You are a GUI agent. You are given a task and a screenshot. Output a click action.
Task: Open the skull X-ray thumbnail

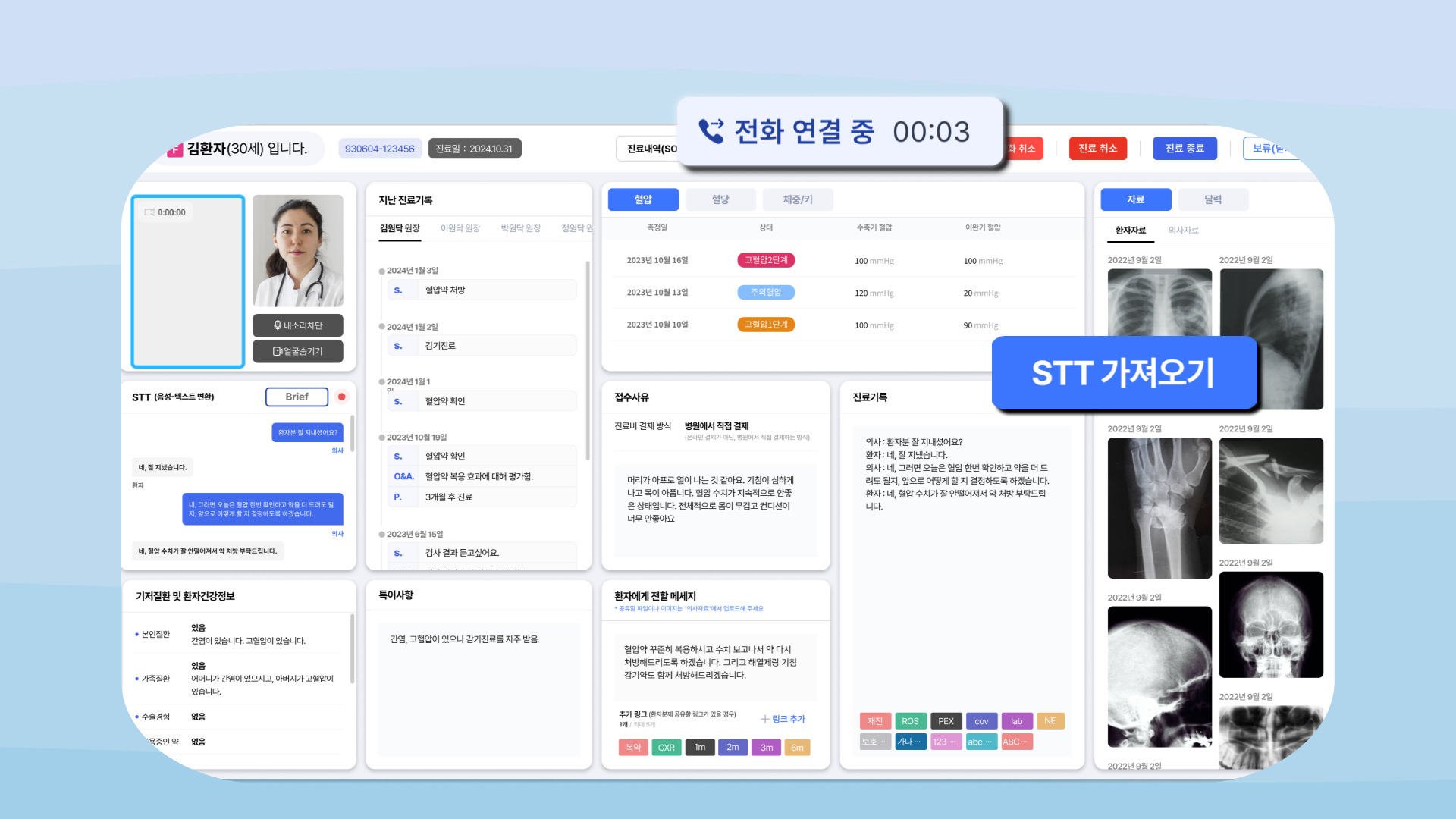coord(1270,625)
